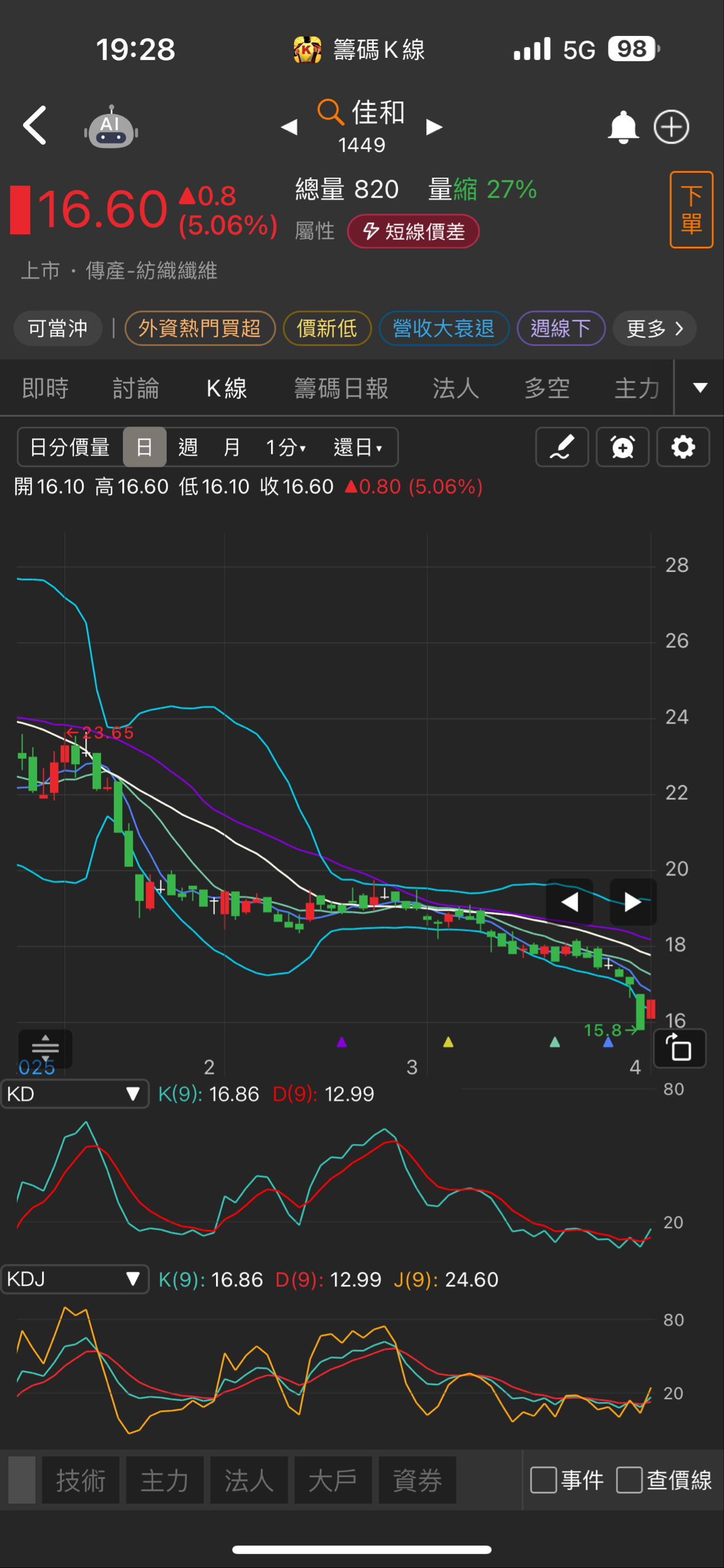Select the 週 weekly period toggle
This screenshot has width=724, height=1568.
(188, 447)
